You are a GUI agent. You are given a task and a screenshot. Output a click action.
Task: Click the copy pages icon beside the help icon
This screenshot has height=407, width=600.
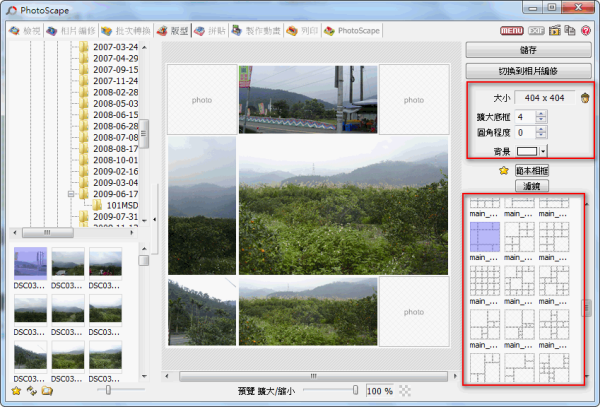click(x=570, y=31)
